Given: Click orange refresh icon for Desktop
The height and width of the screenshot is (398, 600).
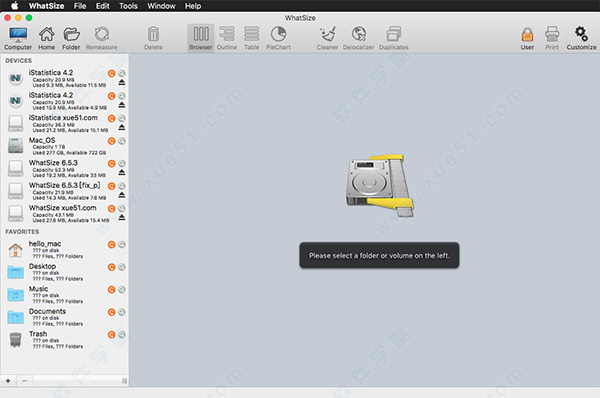Looking at the screenshot, I should point(111,267).
